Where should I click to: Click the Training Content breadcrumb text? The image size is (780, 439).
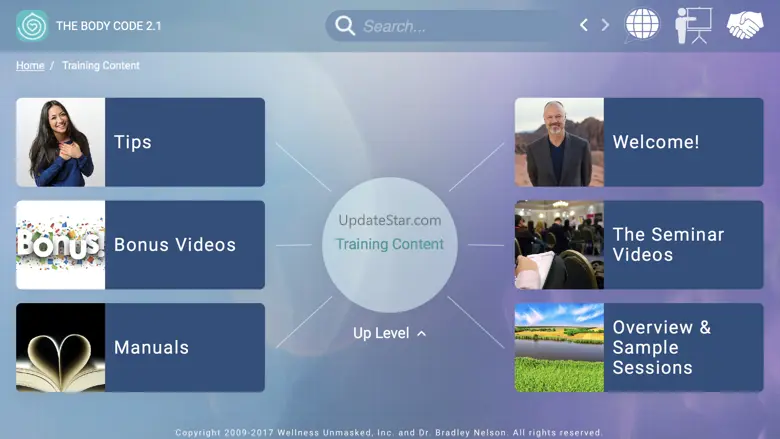coord(101,66)
